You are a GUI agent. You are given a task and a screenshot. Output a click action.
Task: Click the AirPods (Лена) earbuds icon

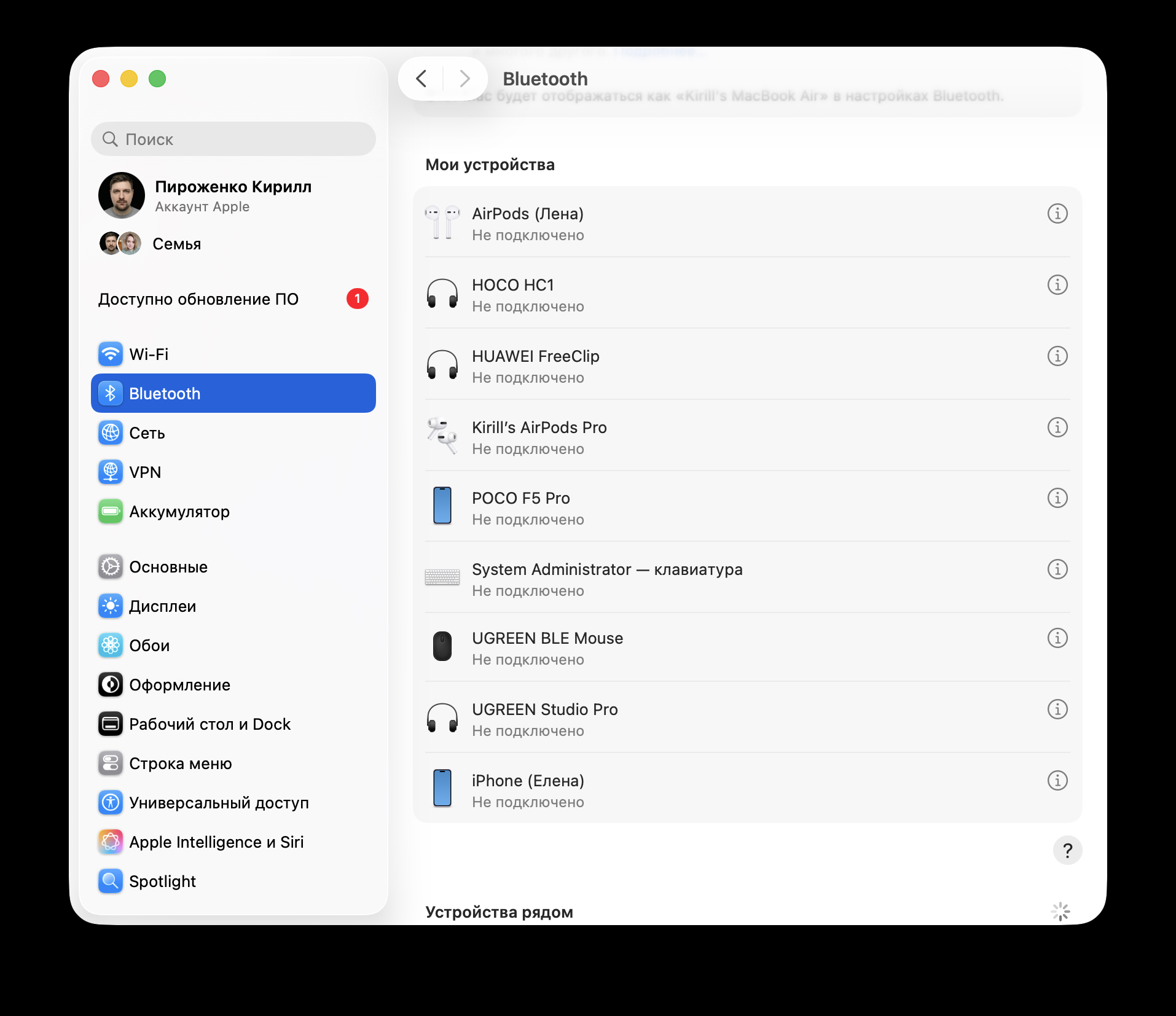tap(442, 222)
